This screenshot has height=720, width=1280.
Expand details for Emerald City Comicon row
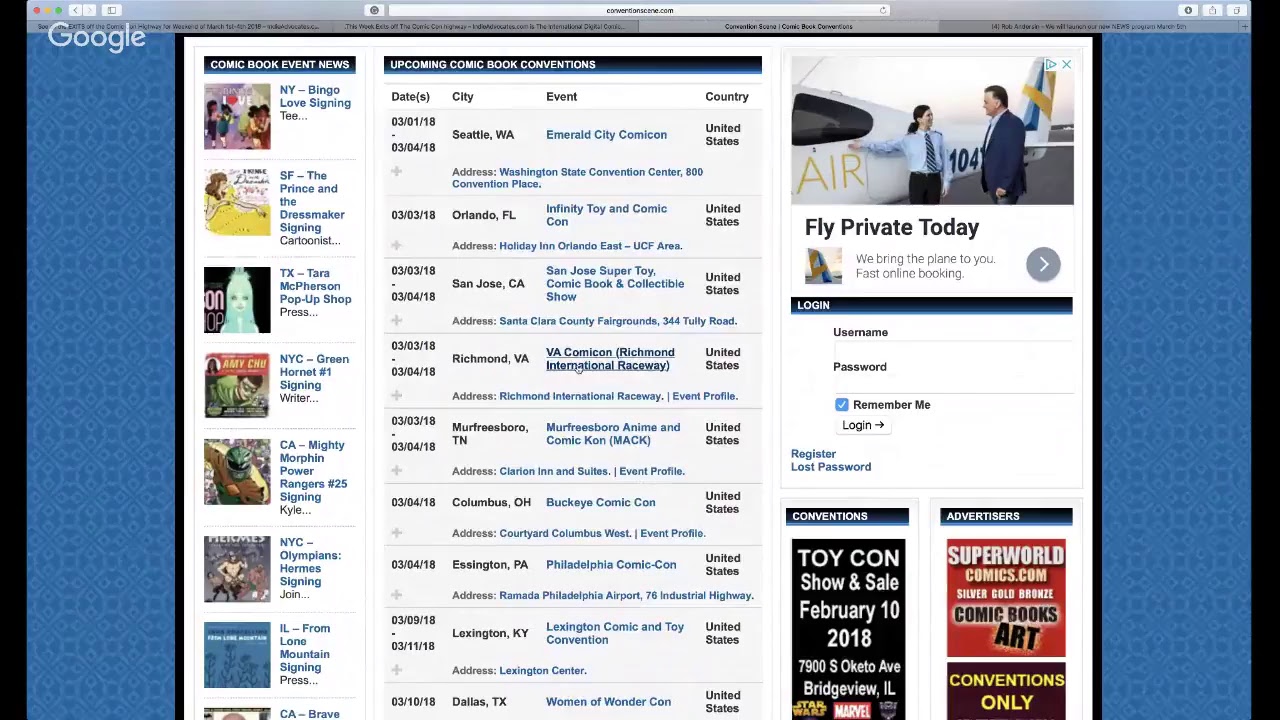tap(396, 172)
